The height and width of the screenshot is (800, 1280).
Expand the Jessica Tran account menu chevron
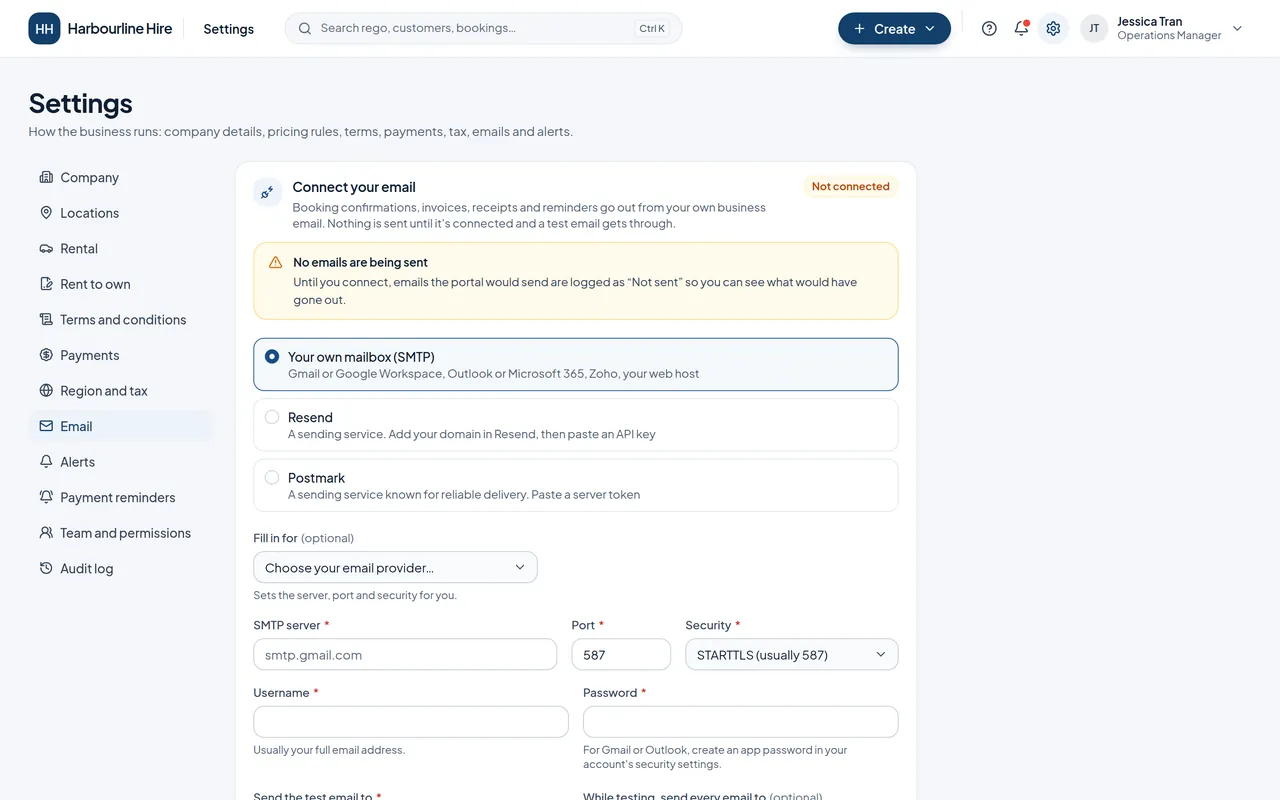pyautogui.click(x=1237, y=29)
